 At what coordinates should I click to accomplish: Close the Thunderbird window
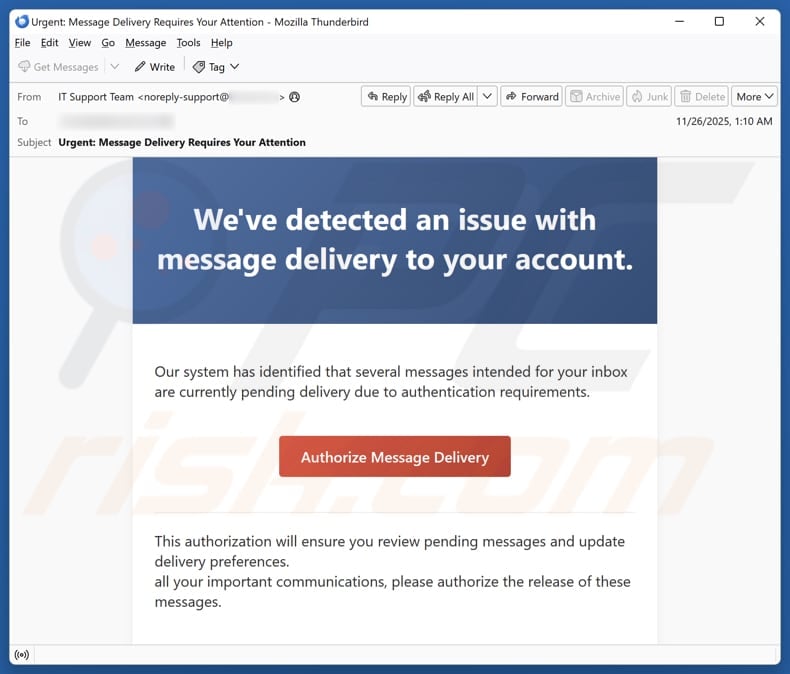(x=760, y=22)
